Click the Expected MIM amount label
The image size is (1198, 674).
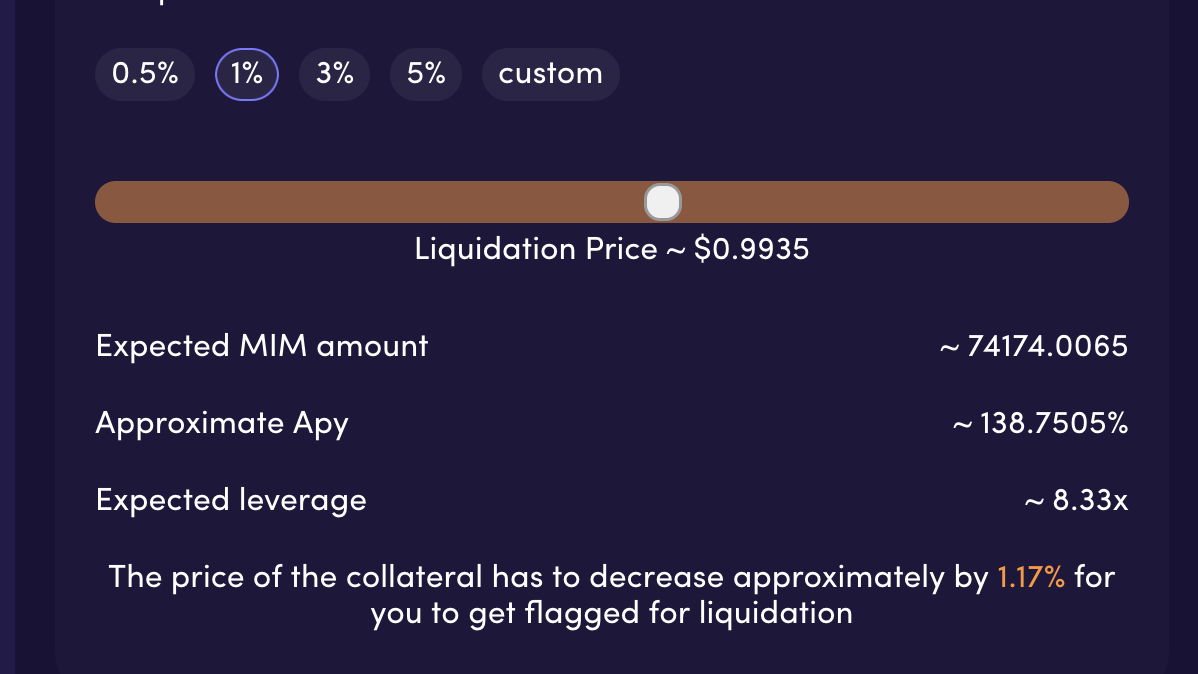coord(261,346)
